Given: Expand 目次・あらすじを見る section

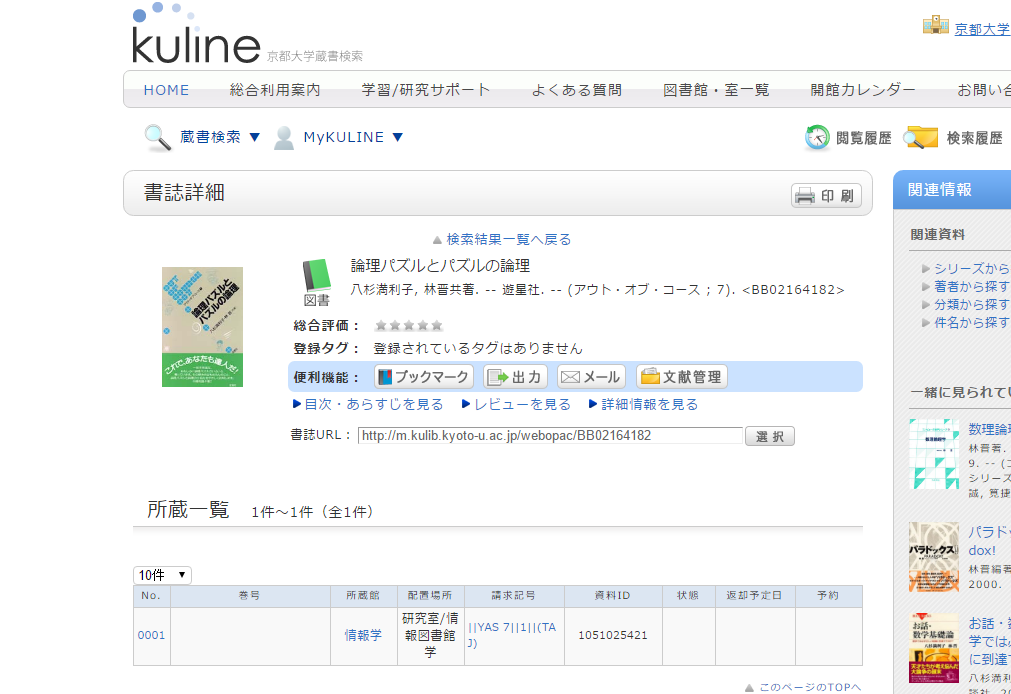Looking at the screenshot, I should 373,405.
